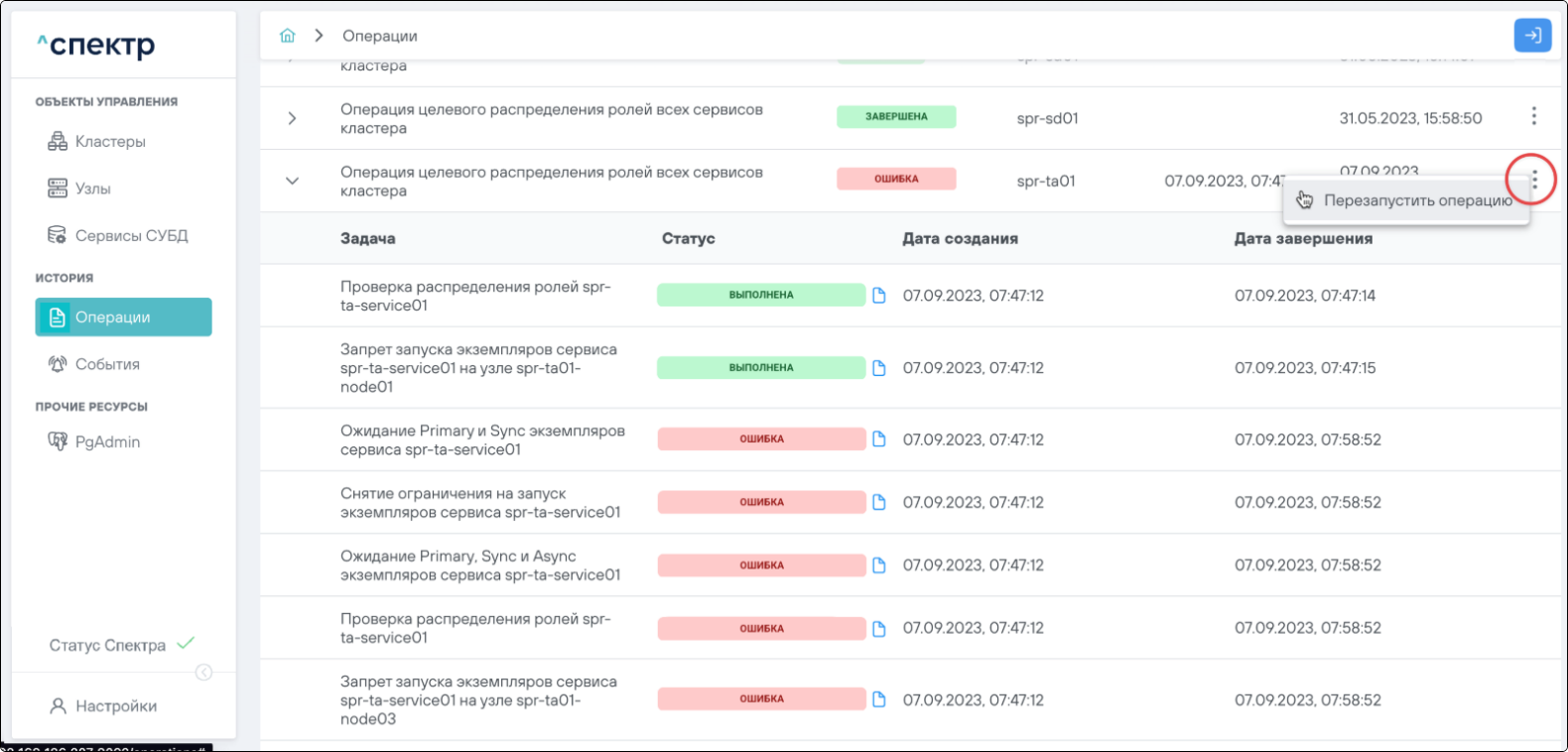
Task: Click the logout icon button top right
Action: (1532, 36)
